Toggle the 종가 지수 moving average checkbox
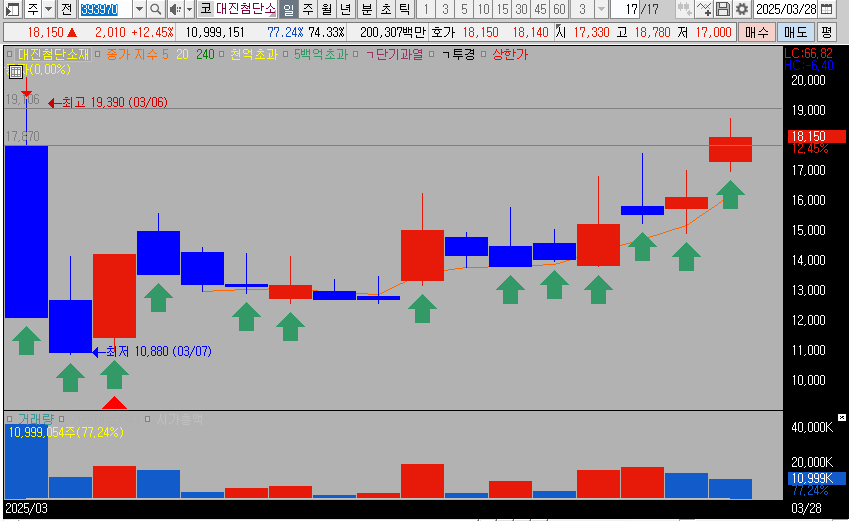 (x=97, y=54)
